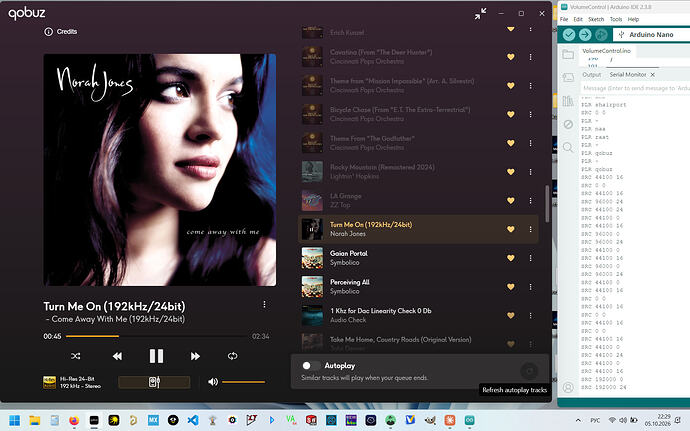Viewport: 690px width, 431px height.
Task: Close the Serial Monitor tab
Action: tap(653, 75)
